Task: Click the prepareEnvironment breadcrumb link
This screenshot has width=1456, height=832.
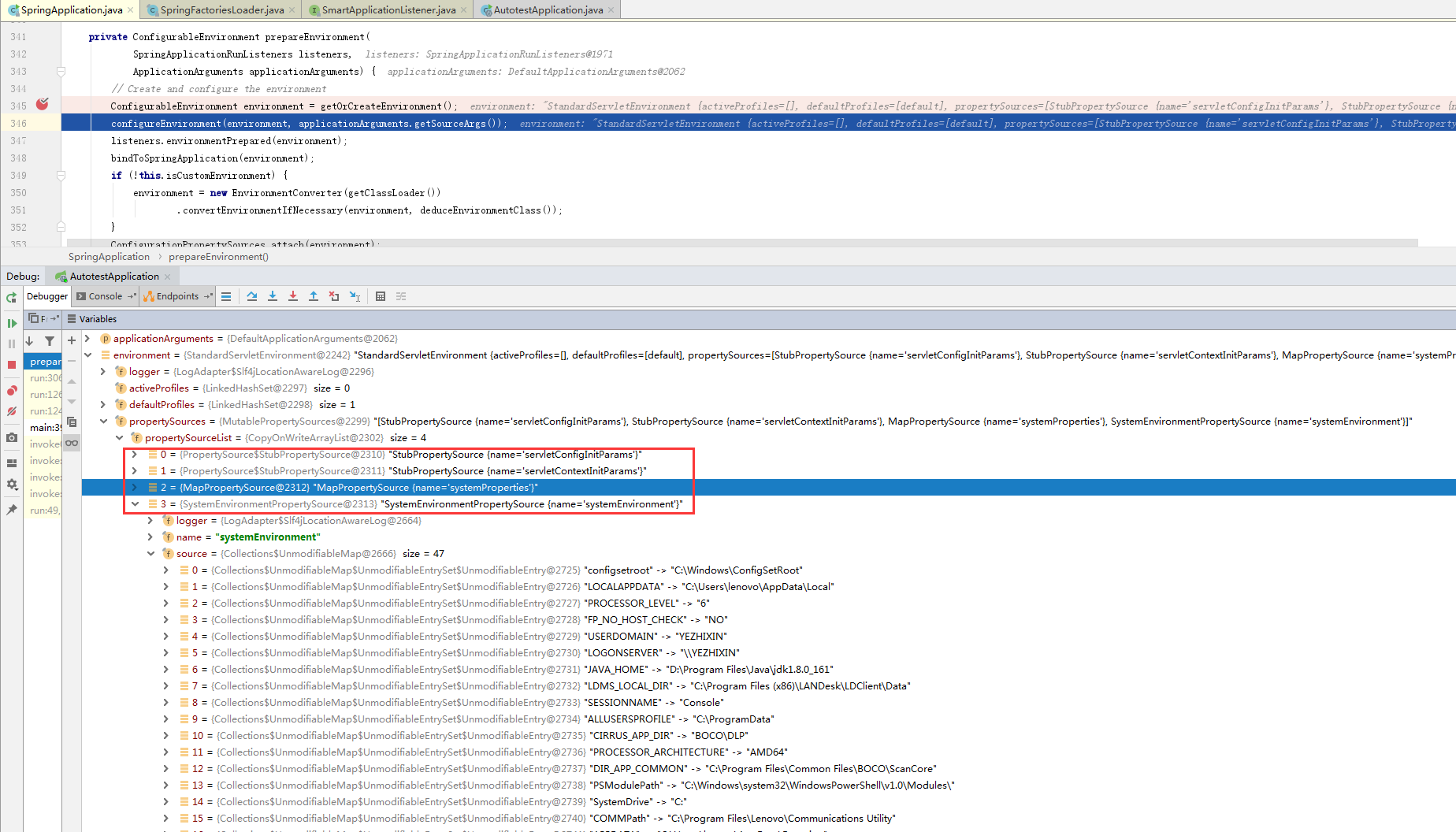Action: point(218,256)
